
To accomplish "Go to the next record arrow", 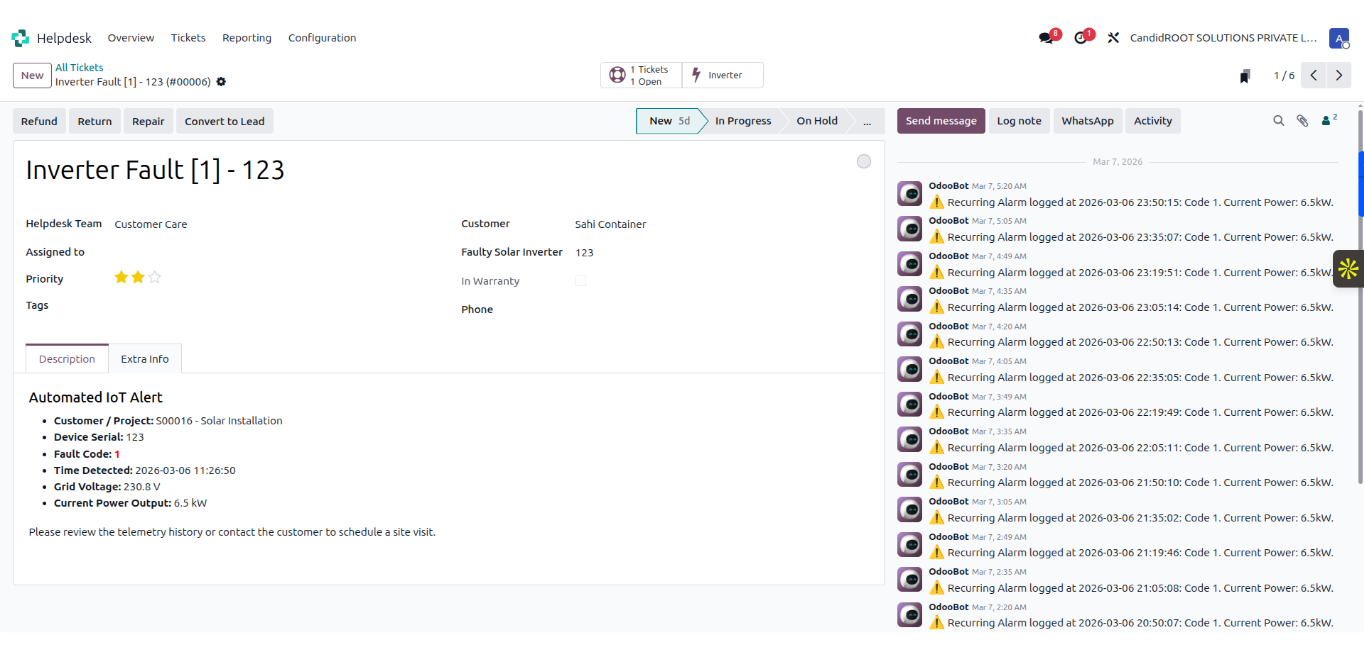I will click(x=1339, y=75).
